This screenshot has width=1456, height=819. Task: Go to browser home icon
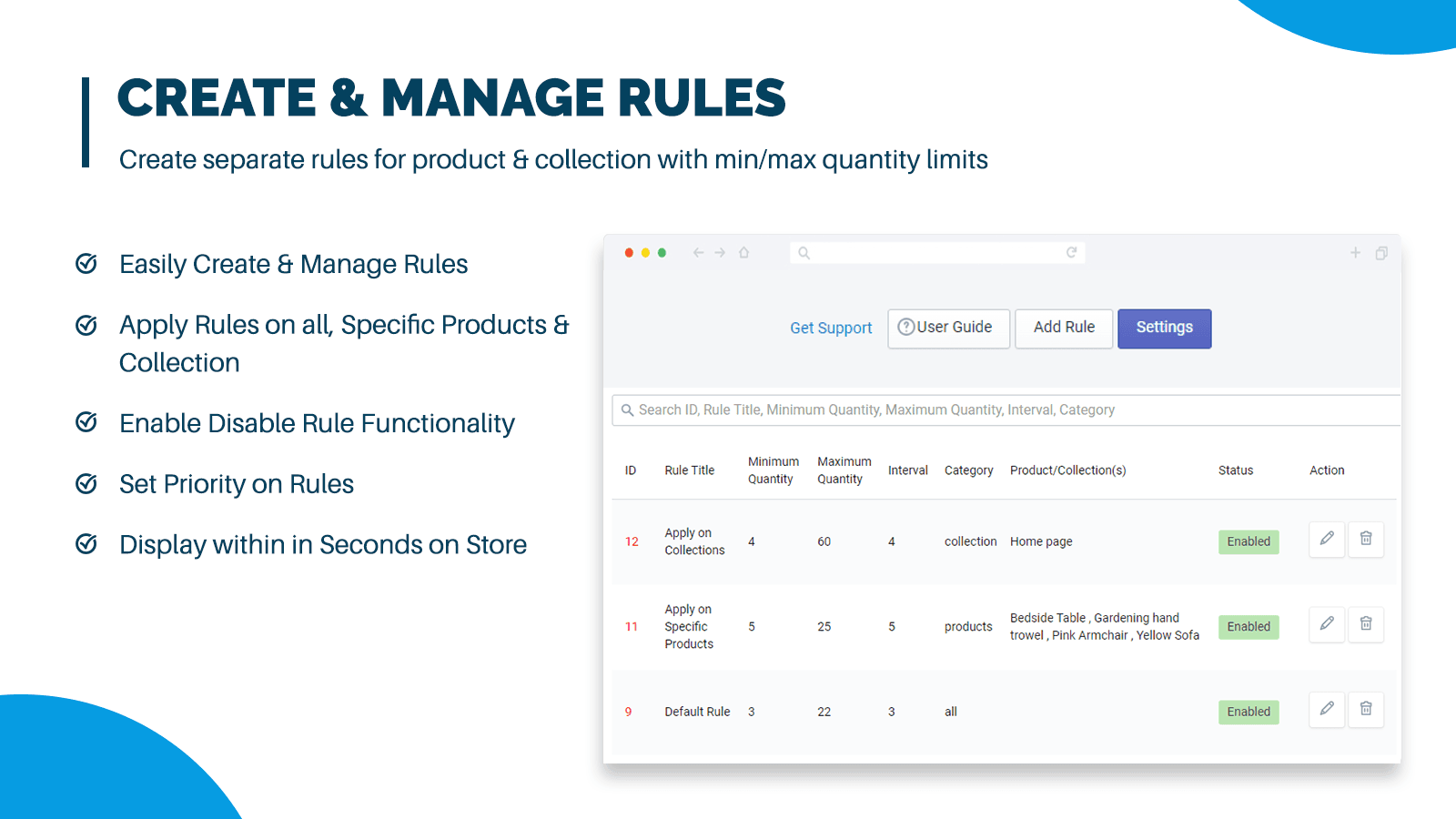(x=744, y=253)
